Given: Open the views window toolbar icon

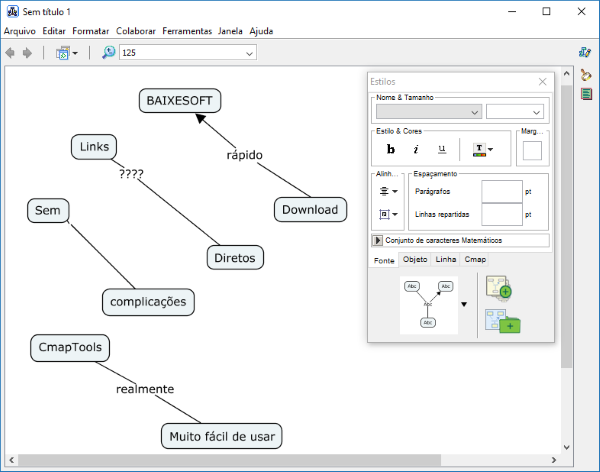Looking at the screenshot, I should [x=63, y=53].
